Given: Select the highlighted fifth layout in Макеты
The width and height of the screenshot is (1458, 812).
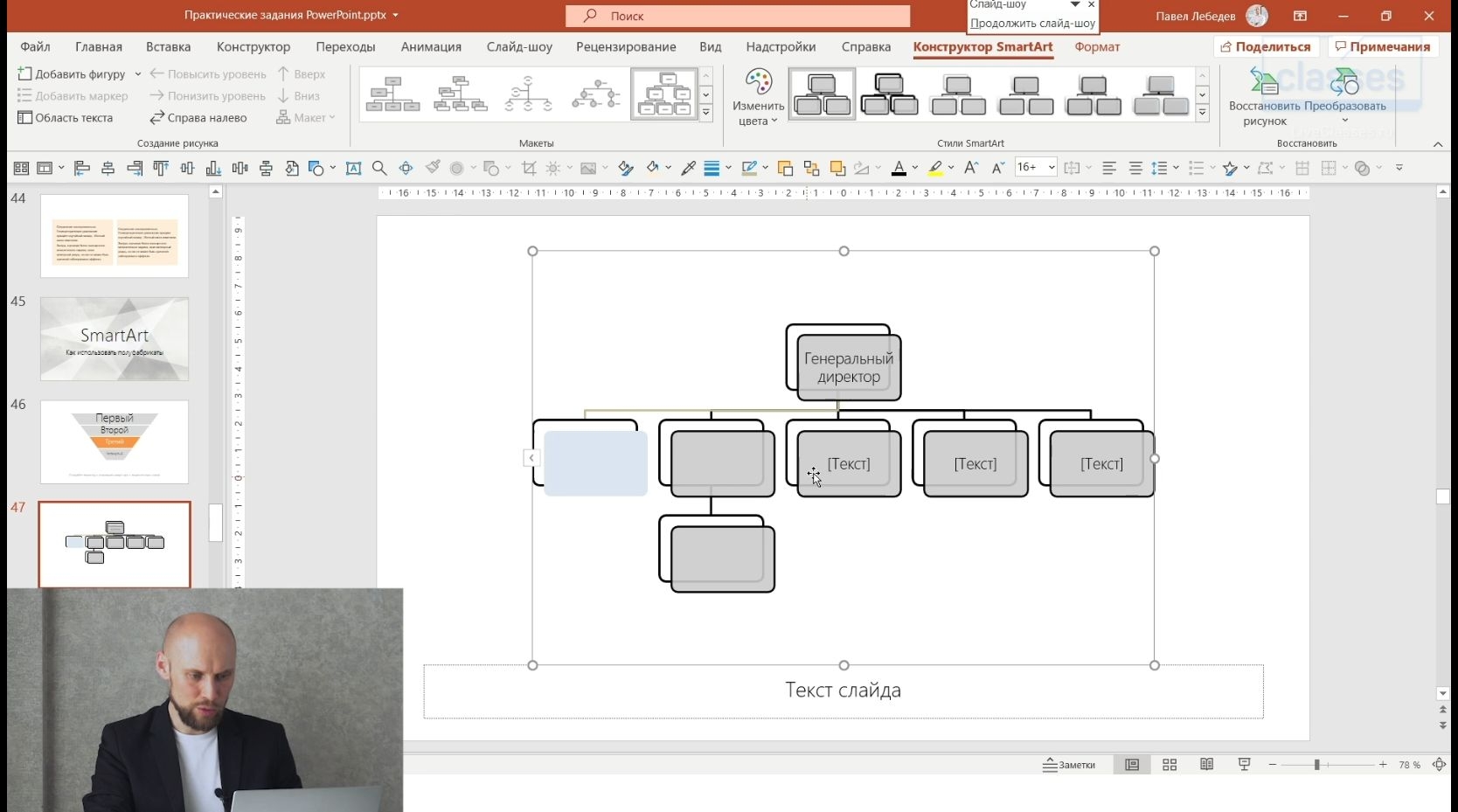Looking at the screenshot, I should click(x=664, y=94).
